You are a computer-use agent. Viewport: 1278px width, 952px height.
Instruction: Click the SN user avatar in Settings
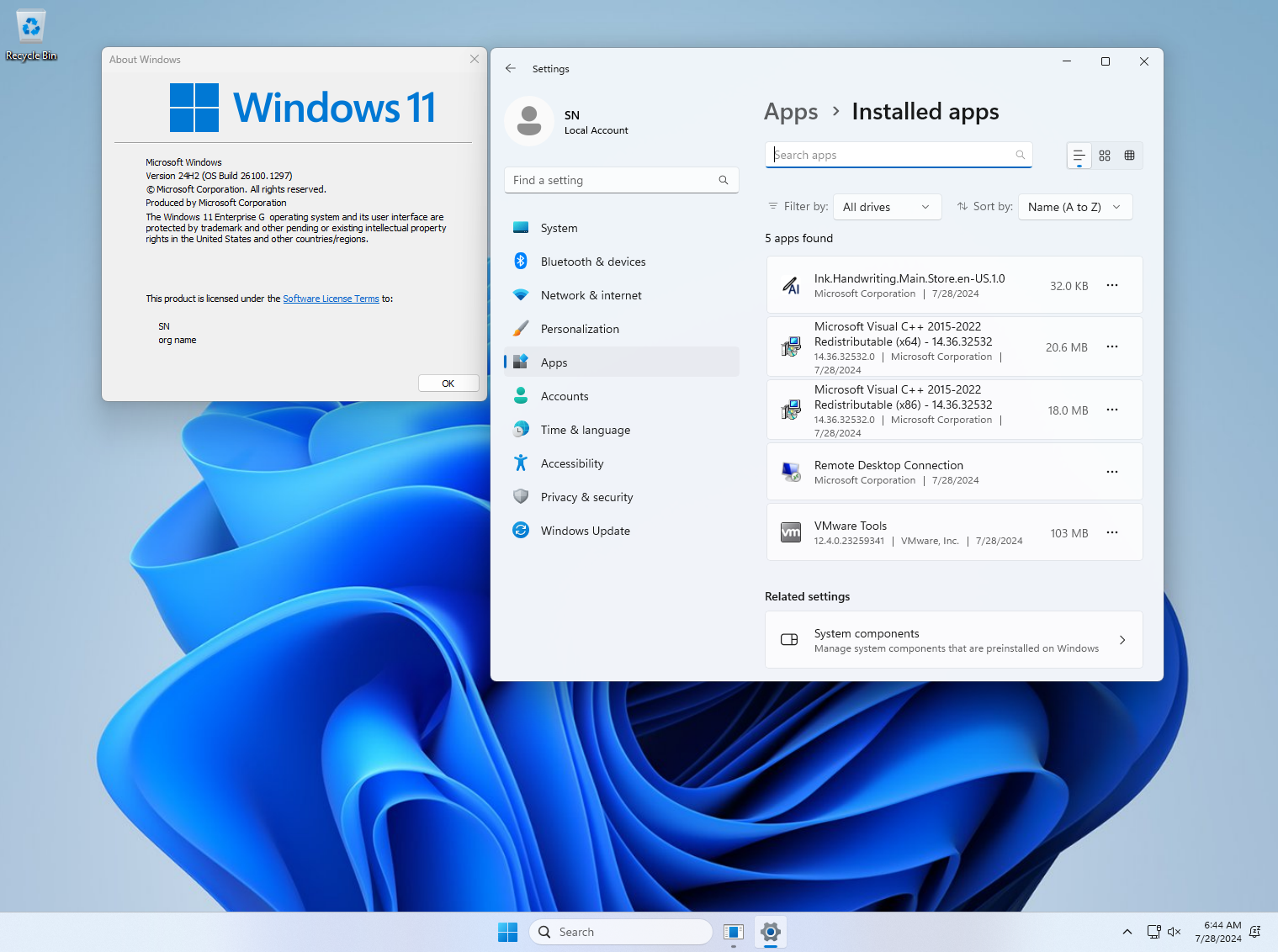(529, 121)
